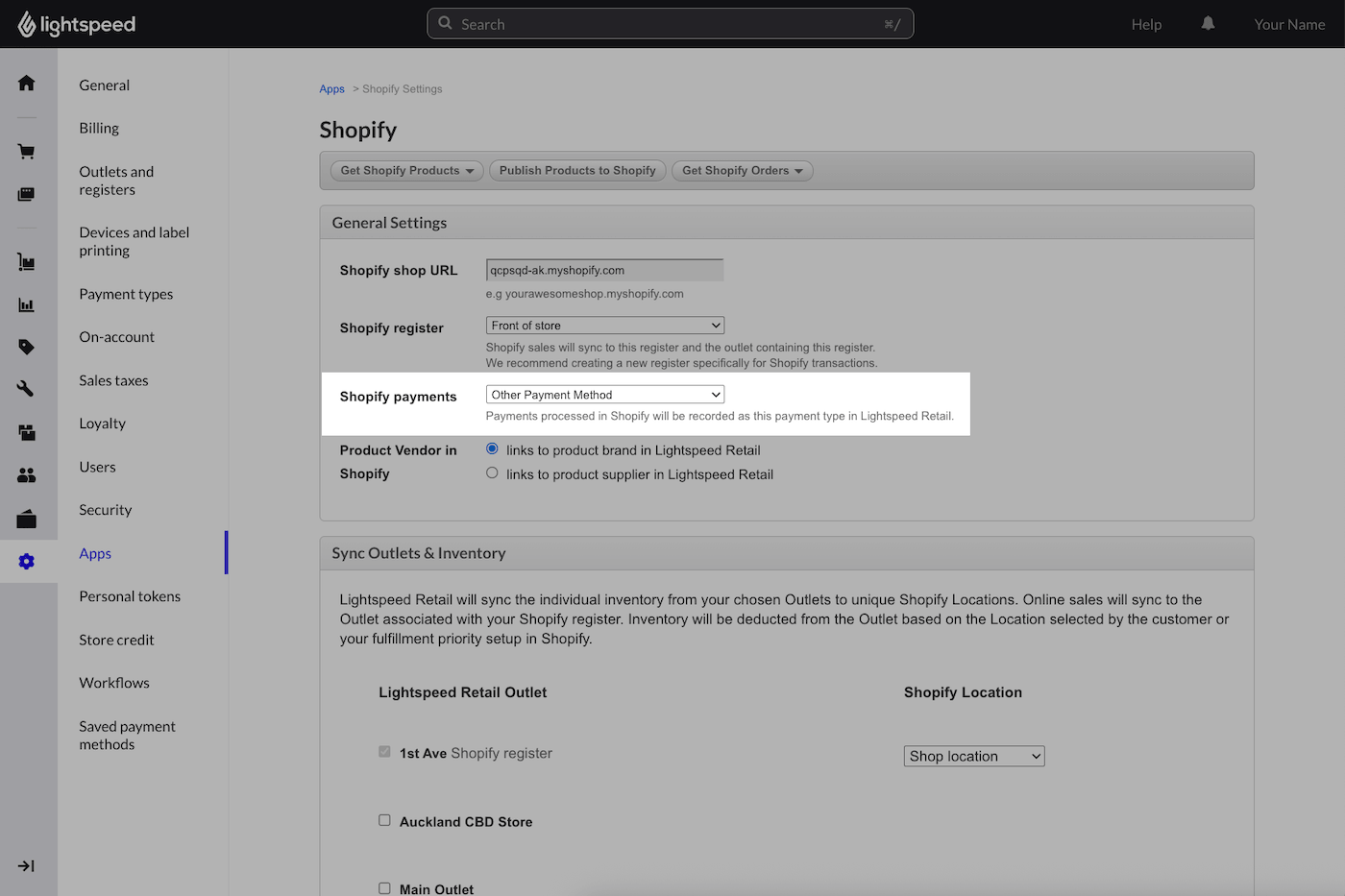The height and width of the screenshot is (896, 1345).
Task: Open Loyalty settings
Action: coord(103,424)
